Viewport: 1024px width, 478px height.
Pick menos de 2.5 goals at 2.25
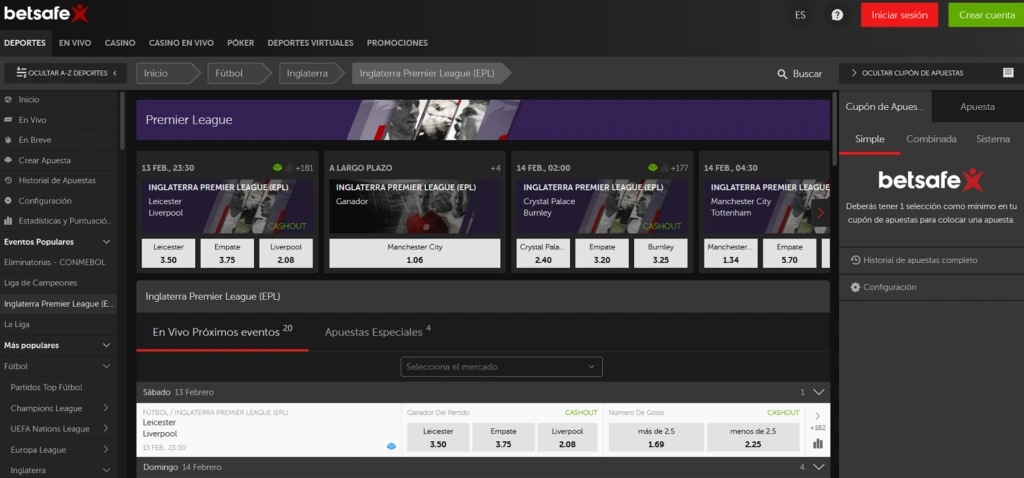[x=753, y=438]
